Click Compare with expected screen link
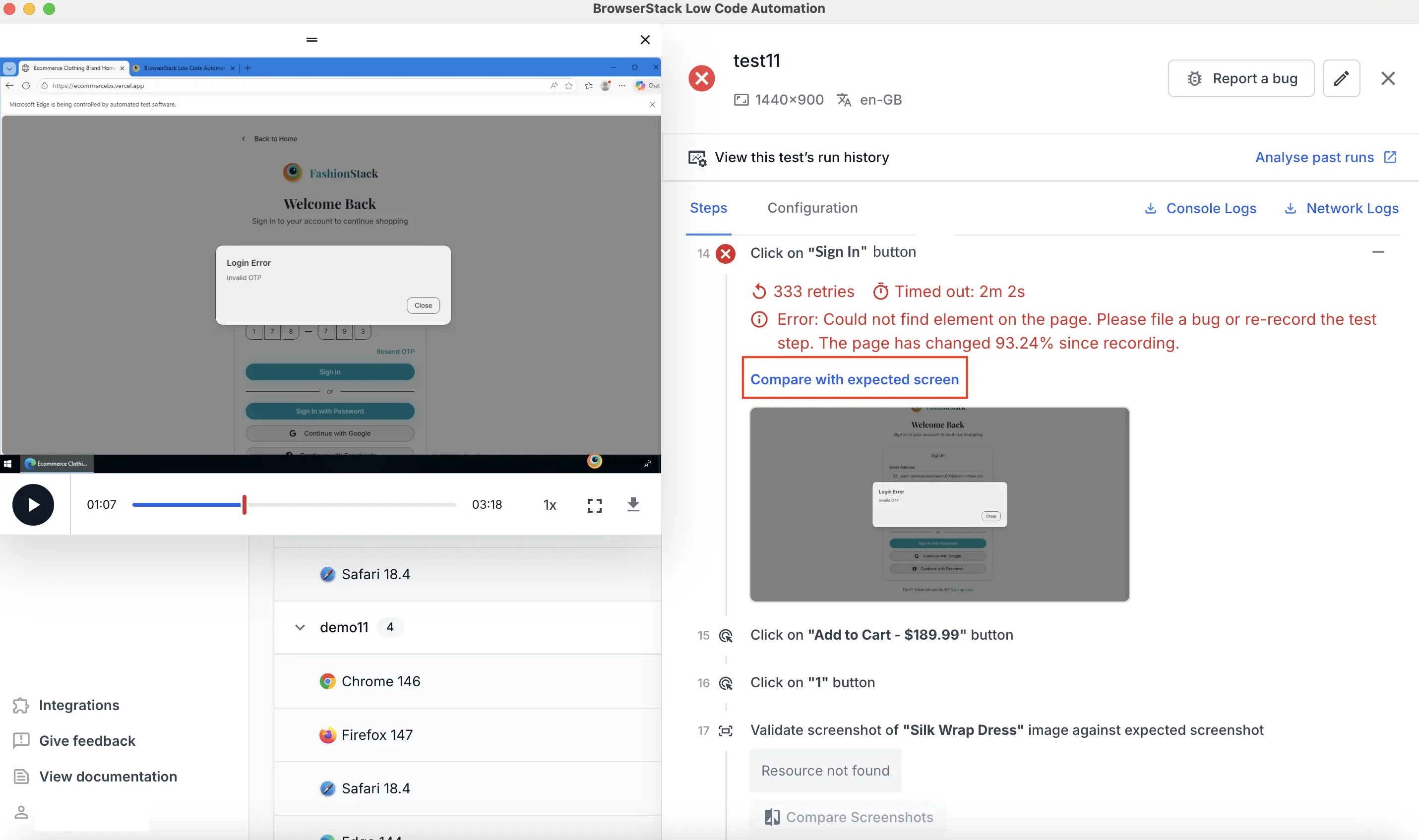The width and height of the screenshot is (1419, 840). click(x=854, y=379)
